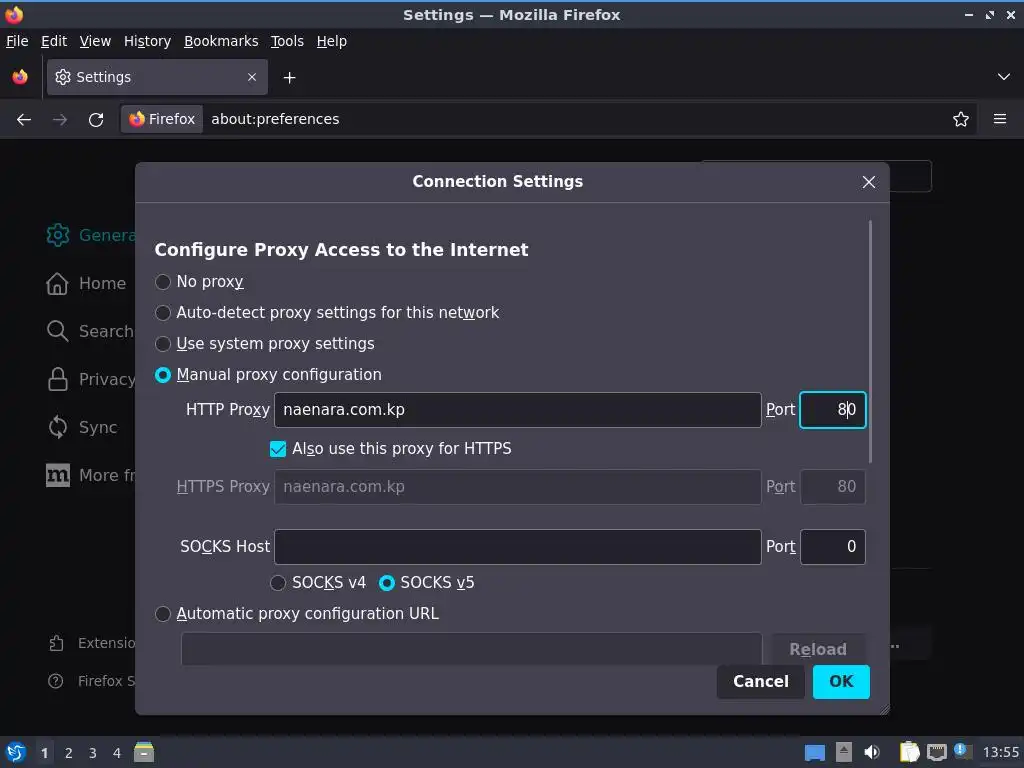Click the HTTP Proxy host field

tap(518, 410)
